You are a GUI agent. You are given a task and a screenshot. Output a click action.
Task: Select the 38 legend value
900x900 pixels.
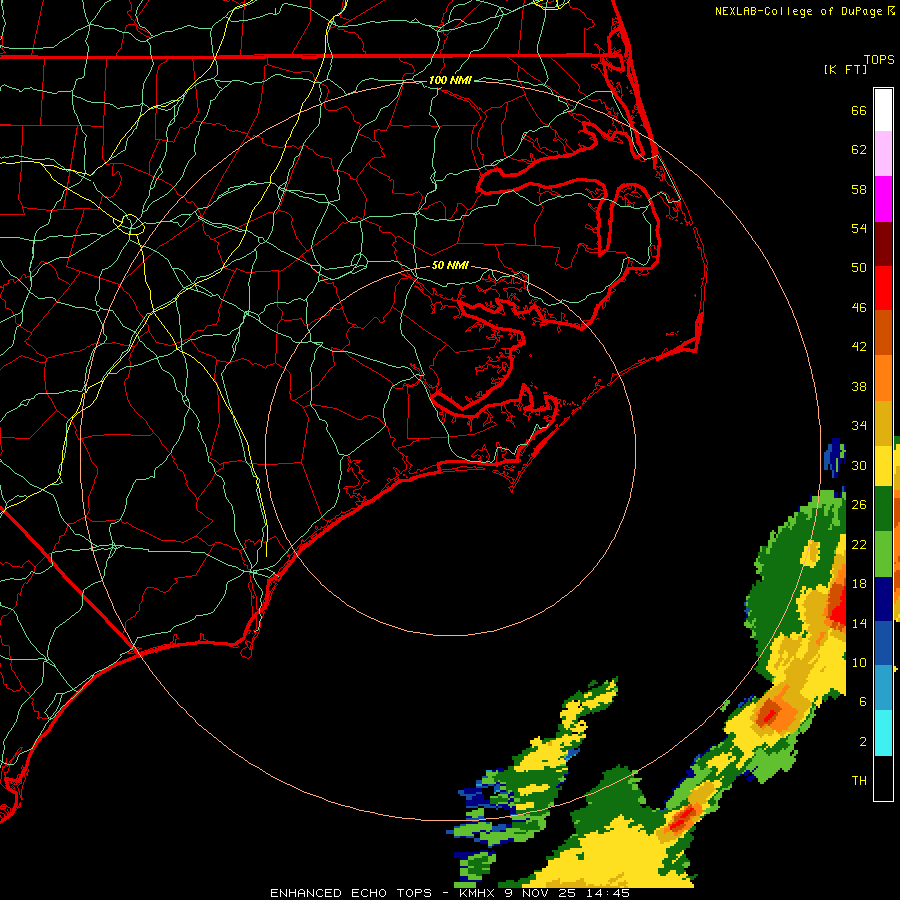[859, 386]
